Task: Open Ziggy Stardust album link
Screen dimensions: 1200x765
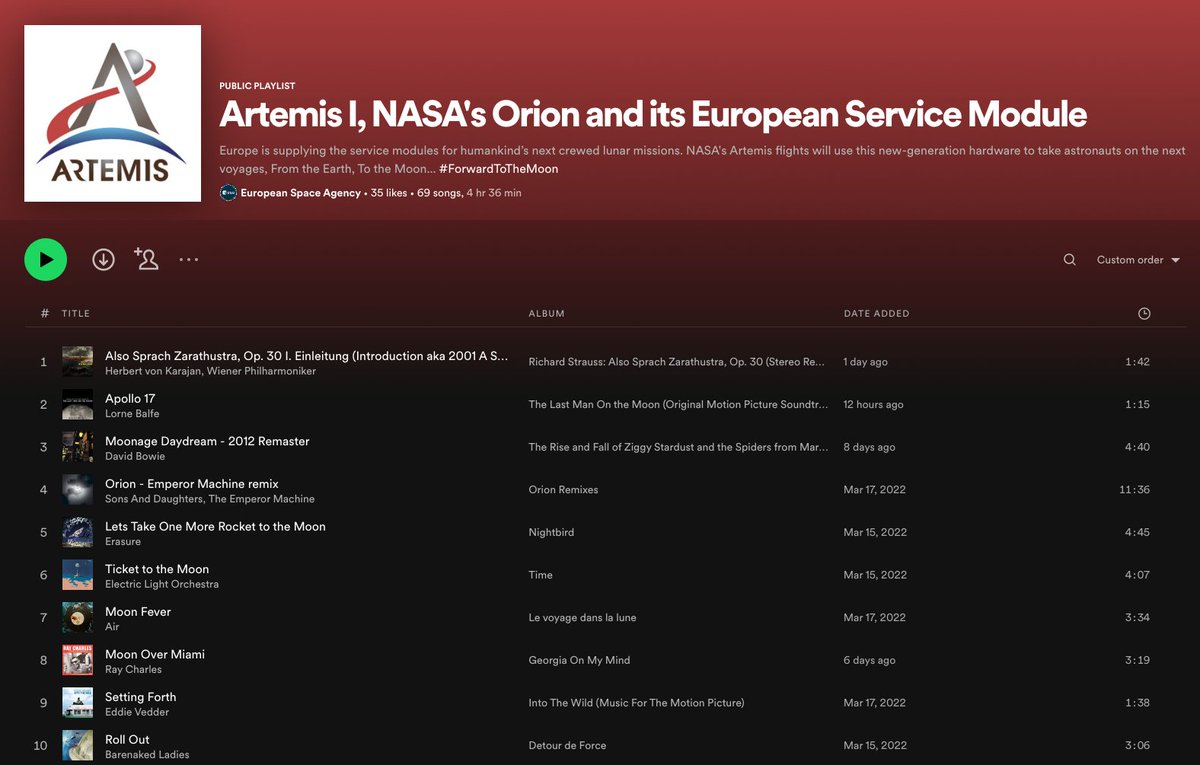Action: (x=678, y=447)
